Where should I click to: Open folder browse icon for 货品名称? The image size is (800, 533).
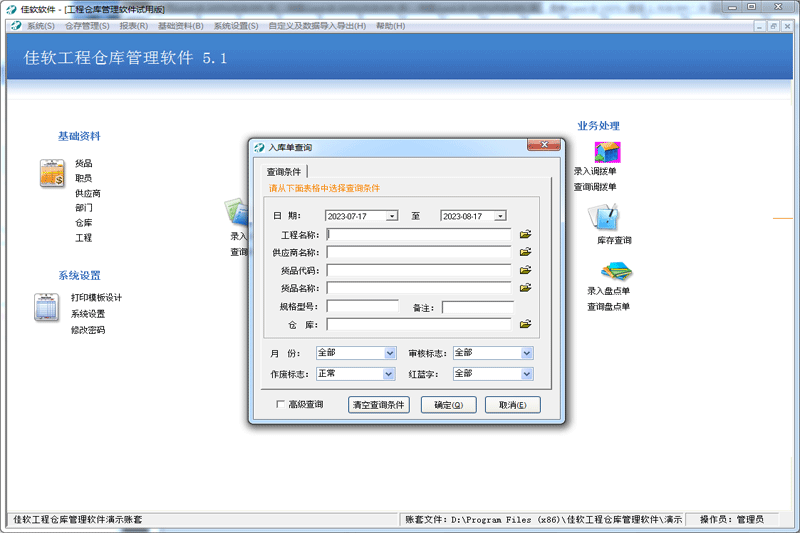click(526, 288)
